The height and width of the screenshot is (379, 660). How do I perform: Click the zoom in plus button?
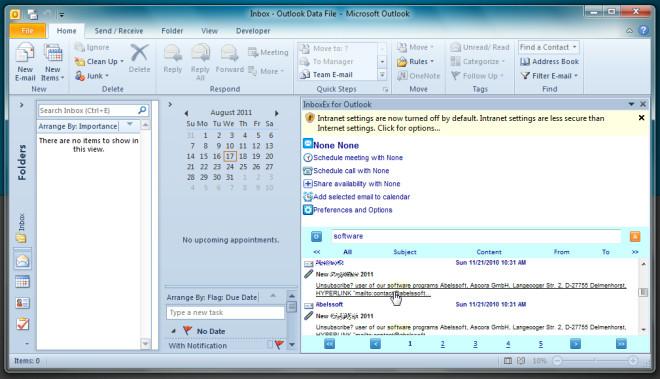pos(633,361)
